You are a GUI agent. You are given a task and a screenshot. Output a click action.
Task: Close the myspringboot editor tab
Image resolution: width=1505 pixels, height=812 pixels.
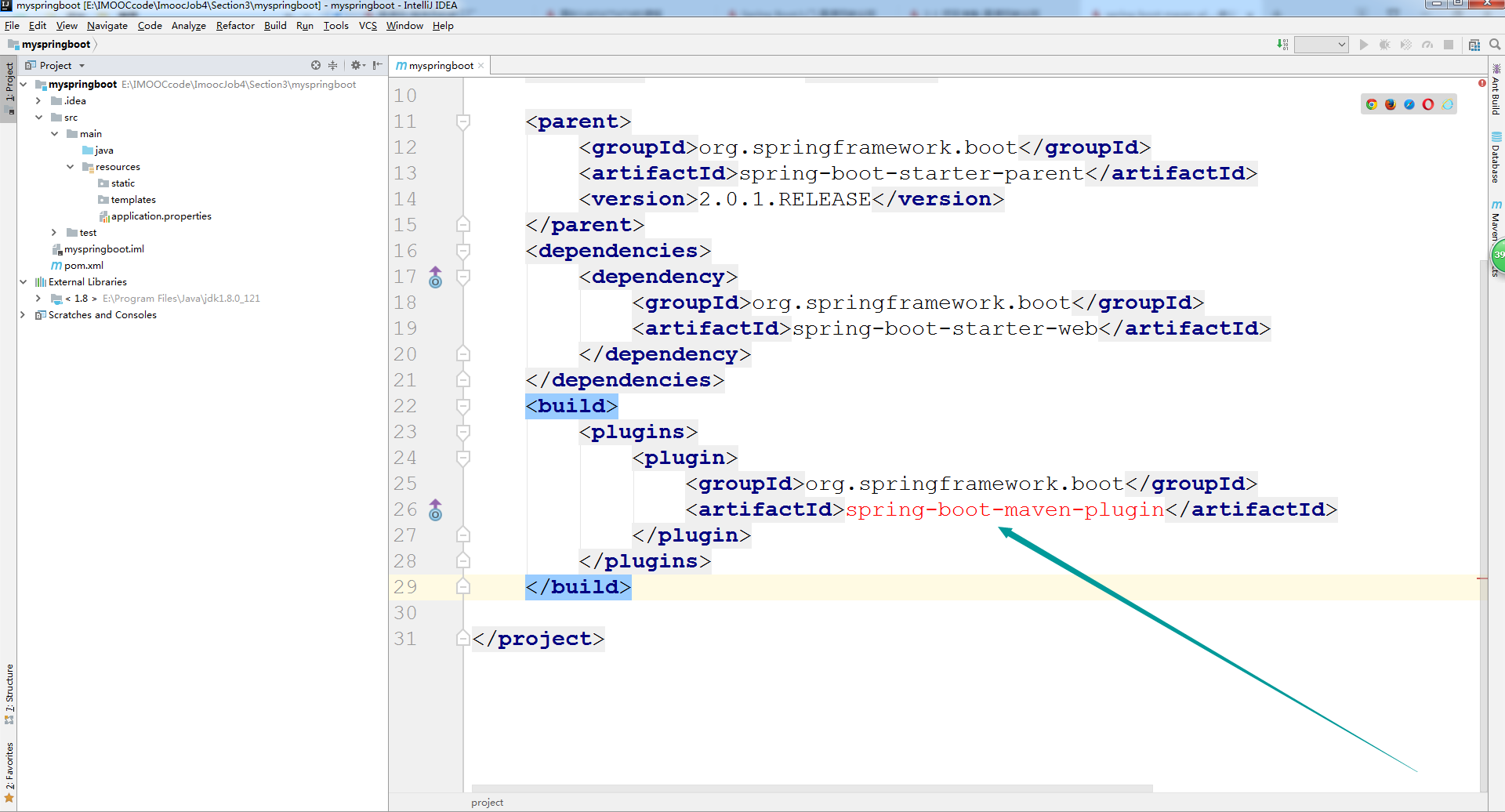point(481,66)
